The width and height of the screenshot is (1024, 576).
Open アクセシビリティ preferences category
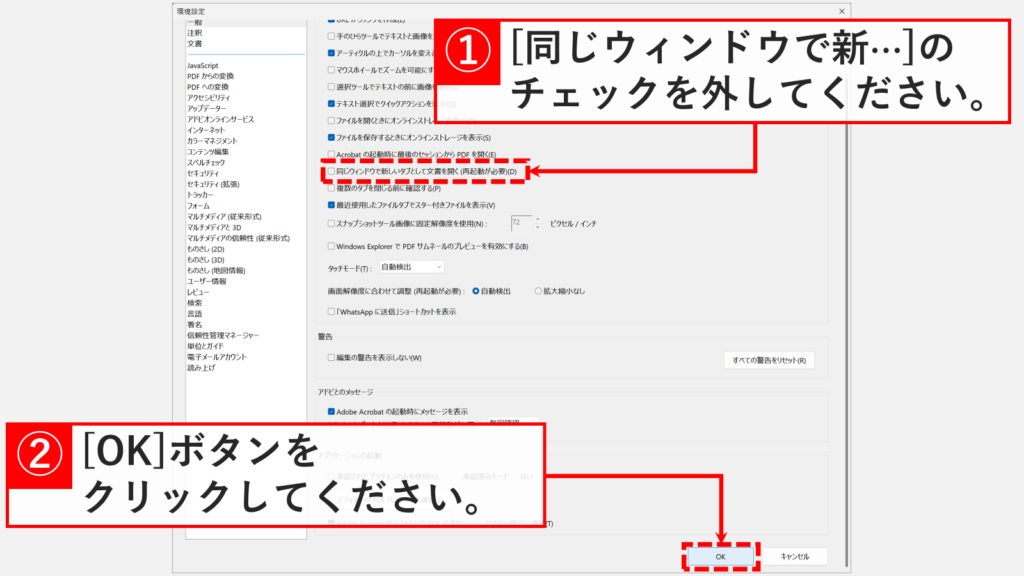point(208,98)
